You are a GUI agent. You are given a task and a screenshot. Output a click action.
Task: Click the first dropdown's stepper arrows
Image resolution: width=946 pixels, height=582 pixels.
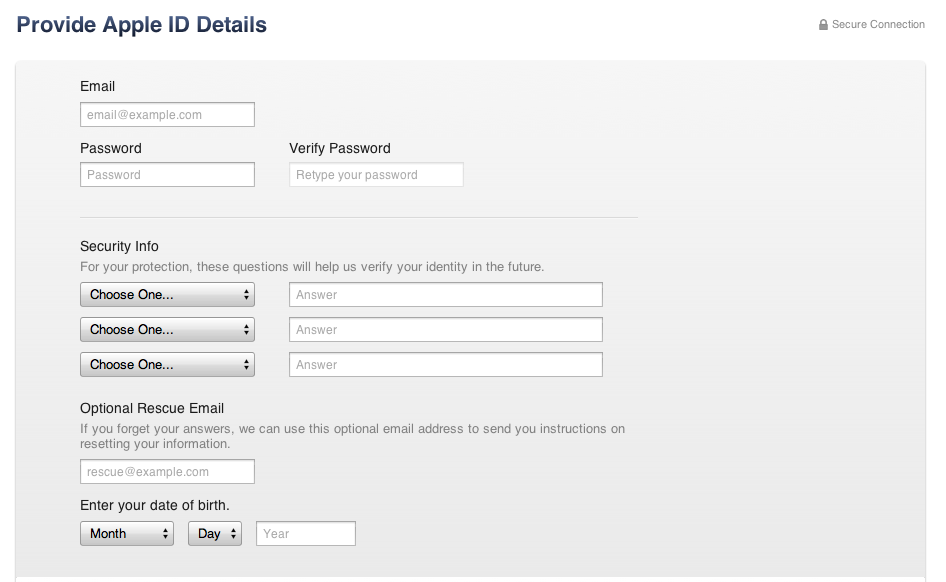click(246, 295)
